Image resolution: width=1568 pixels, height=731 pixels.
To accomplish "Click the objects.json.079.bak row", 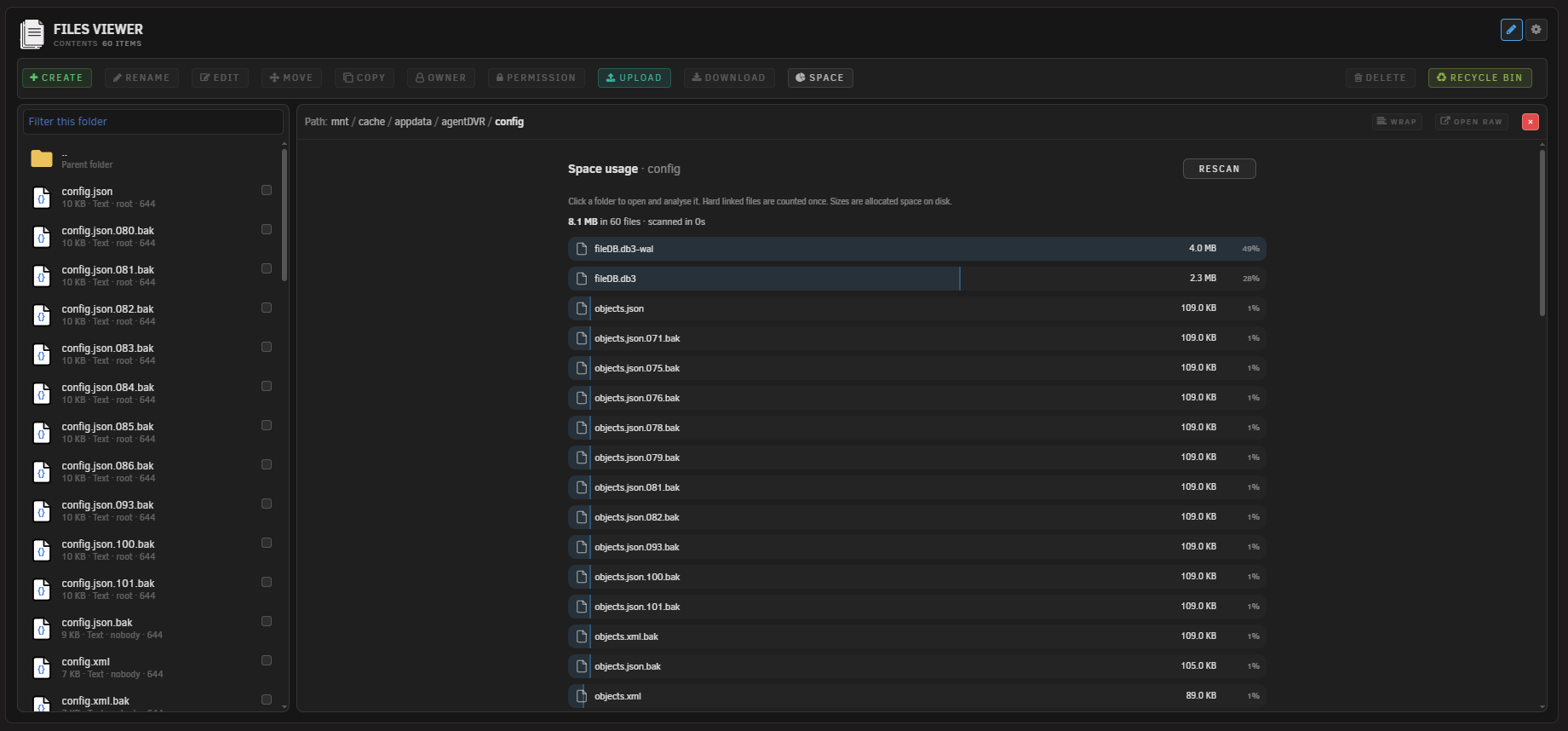I will tap(917, 458).
